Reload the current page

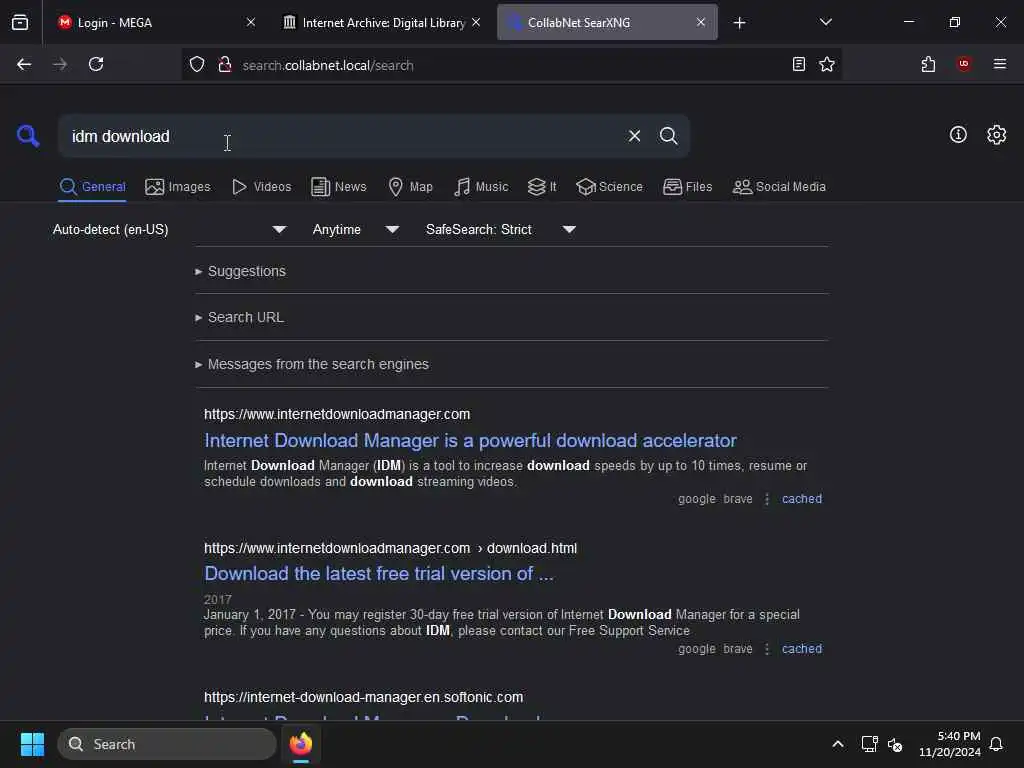click(x=96, y=64)
